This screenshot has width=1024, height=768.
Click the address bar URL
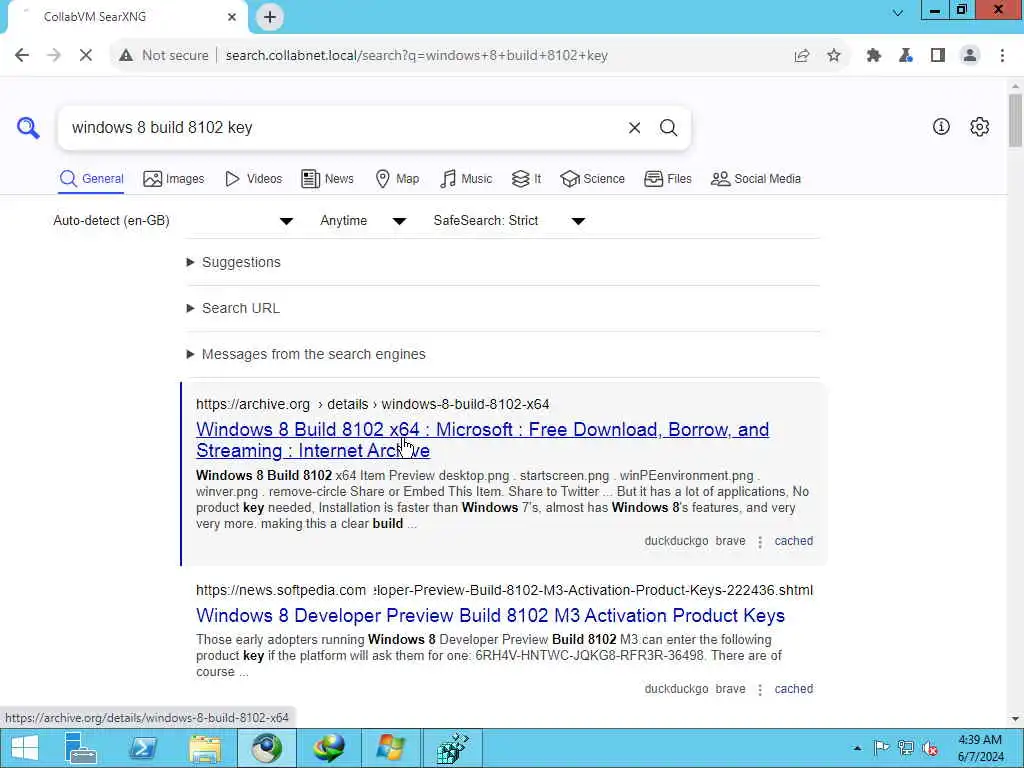coord(417,56)
